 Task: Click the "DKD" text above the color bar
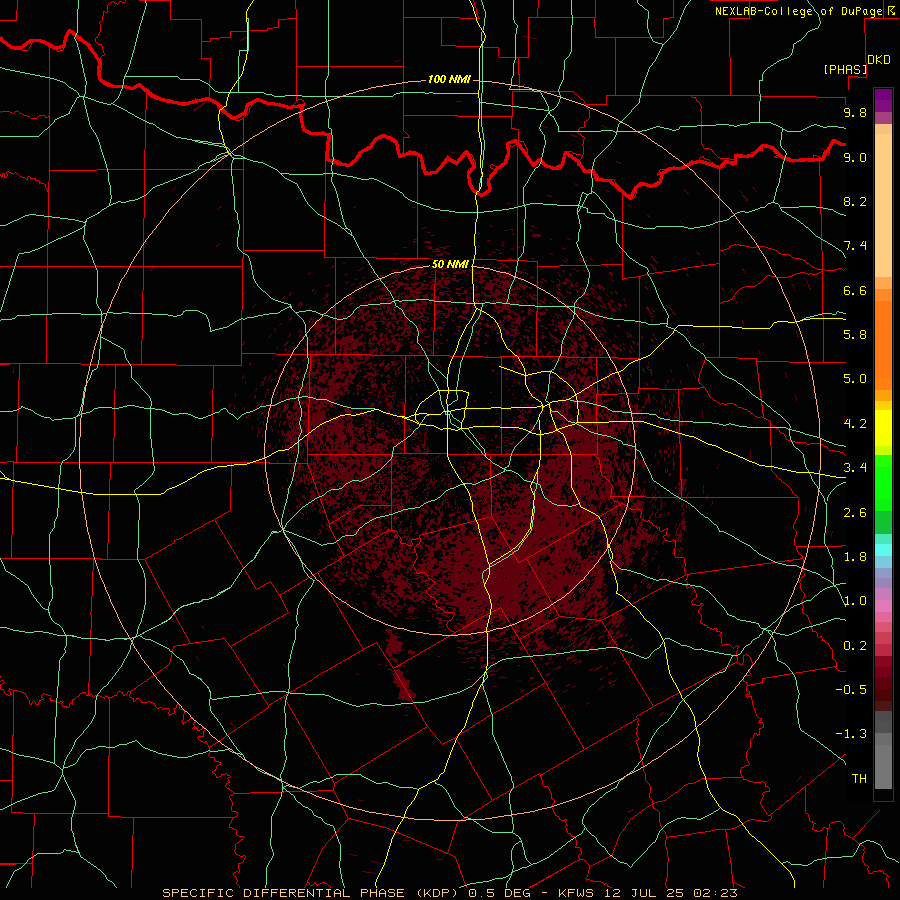coord(879,59)
